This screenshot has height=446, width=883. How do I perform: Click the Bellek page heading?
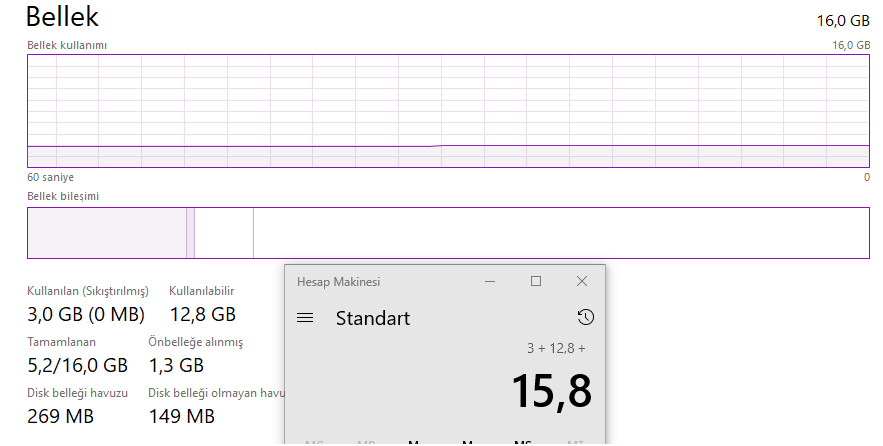tap(62, 17)
